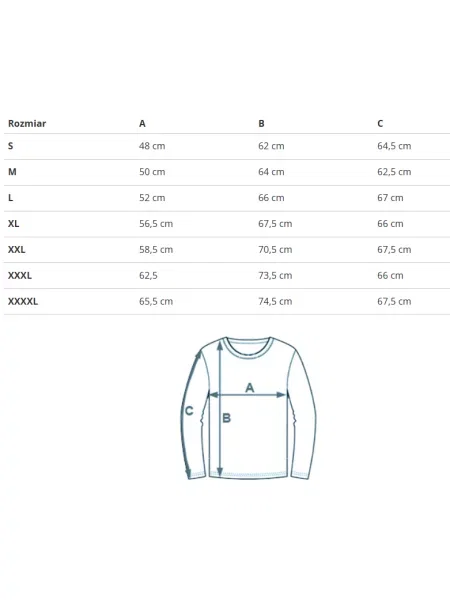Click the 64 cm value in column B
The width and height of the screenshot is (450, 600).
click(271, 172)
